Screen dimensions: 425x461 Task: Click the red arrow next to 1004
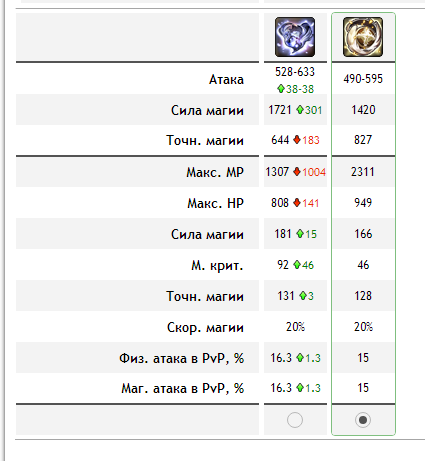coord(297,172)
